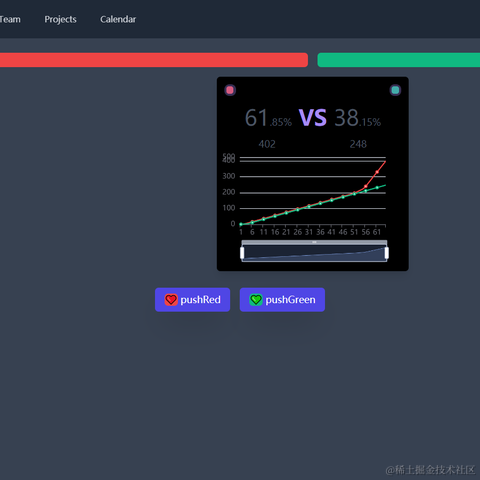
Task: Click the pushGreen button label
Action: (x=290, y=300)
